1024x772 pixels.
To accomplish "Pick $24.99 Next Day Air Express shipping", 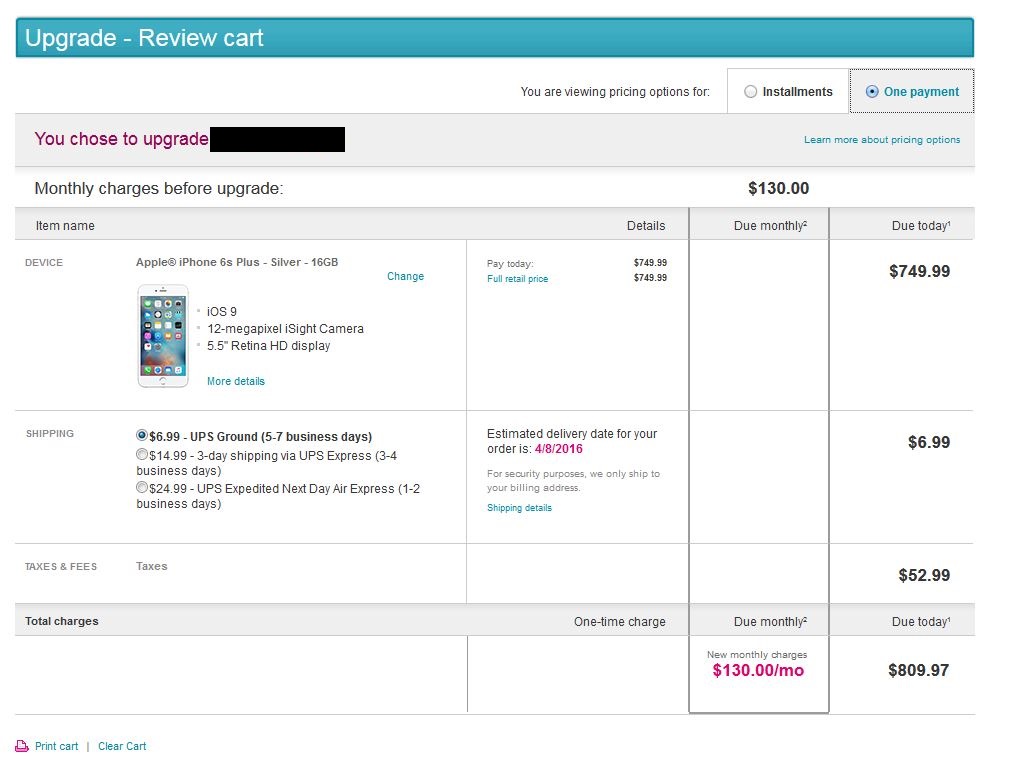I will (142, 487).
